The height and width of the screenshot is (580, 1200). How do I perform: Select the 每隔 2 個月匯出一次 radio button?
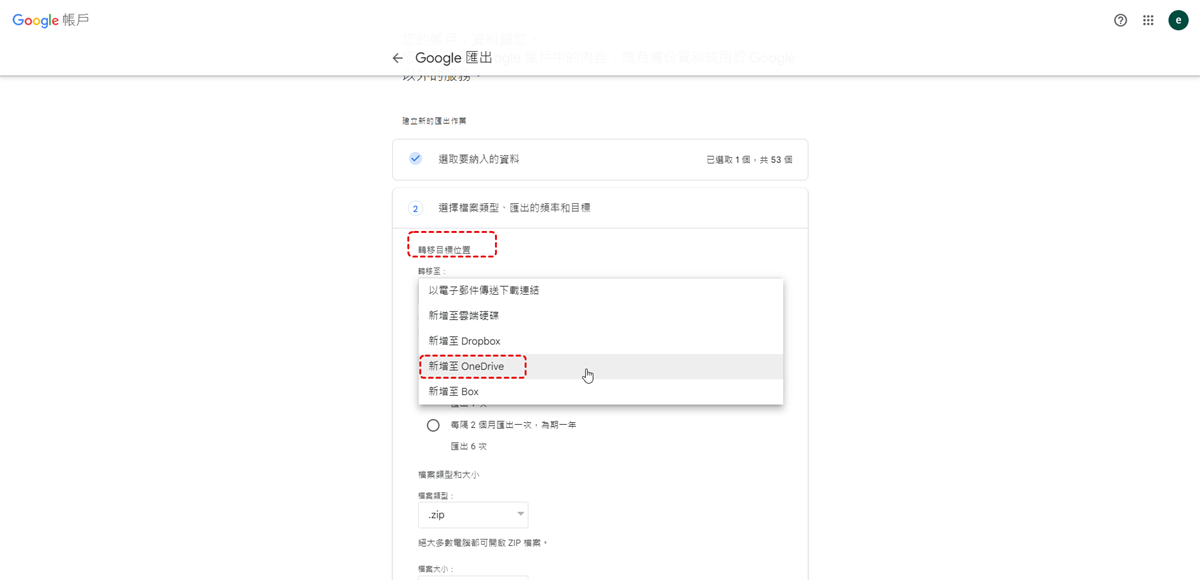(433, 425)
